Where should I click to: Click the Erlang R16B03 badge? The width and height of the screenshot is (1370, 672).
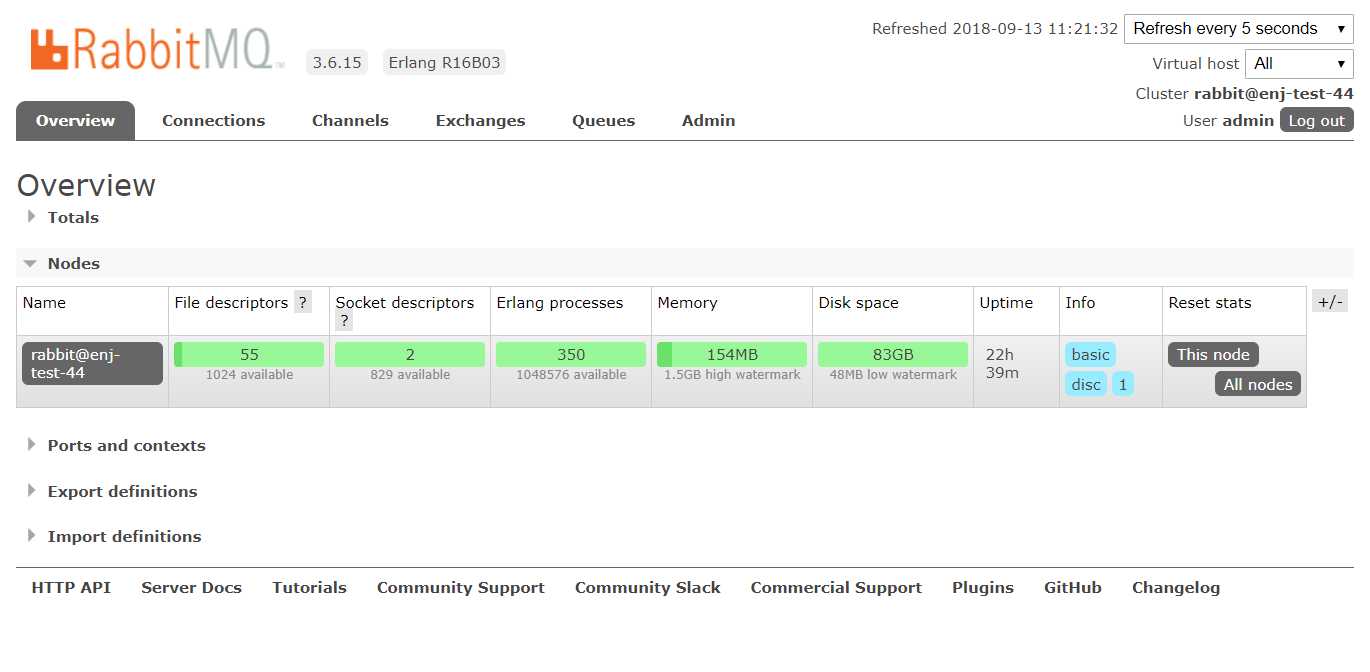point(444,62)
